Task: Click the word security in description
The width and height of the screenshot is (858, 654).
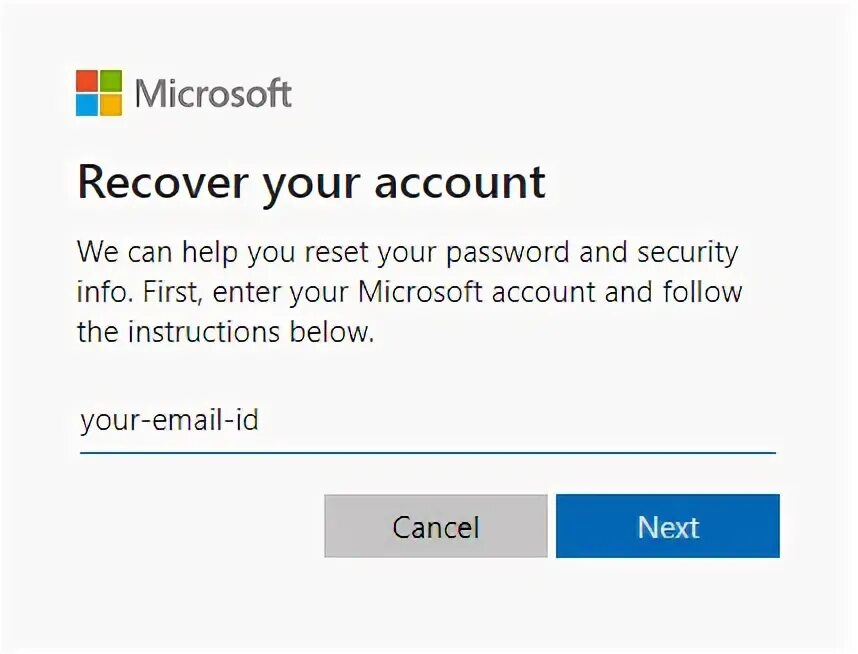Action: [x=688, y=251]
